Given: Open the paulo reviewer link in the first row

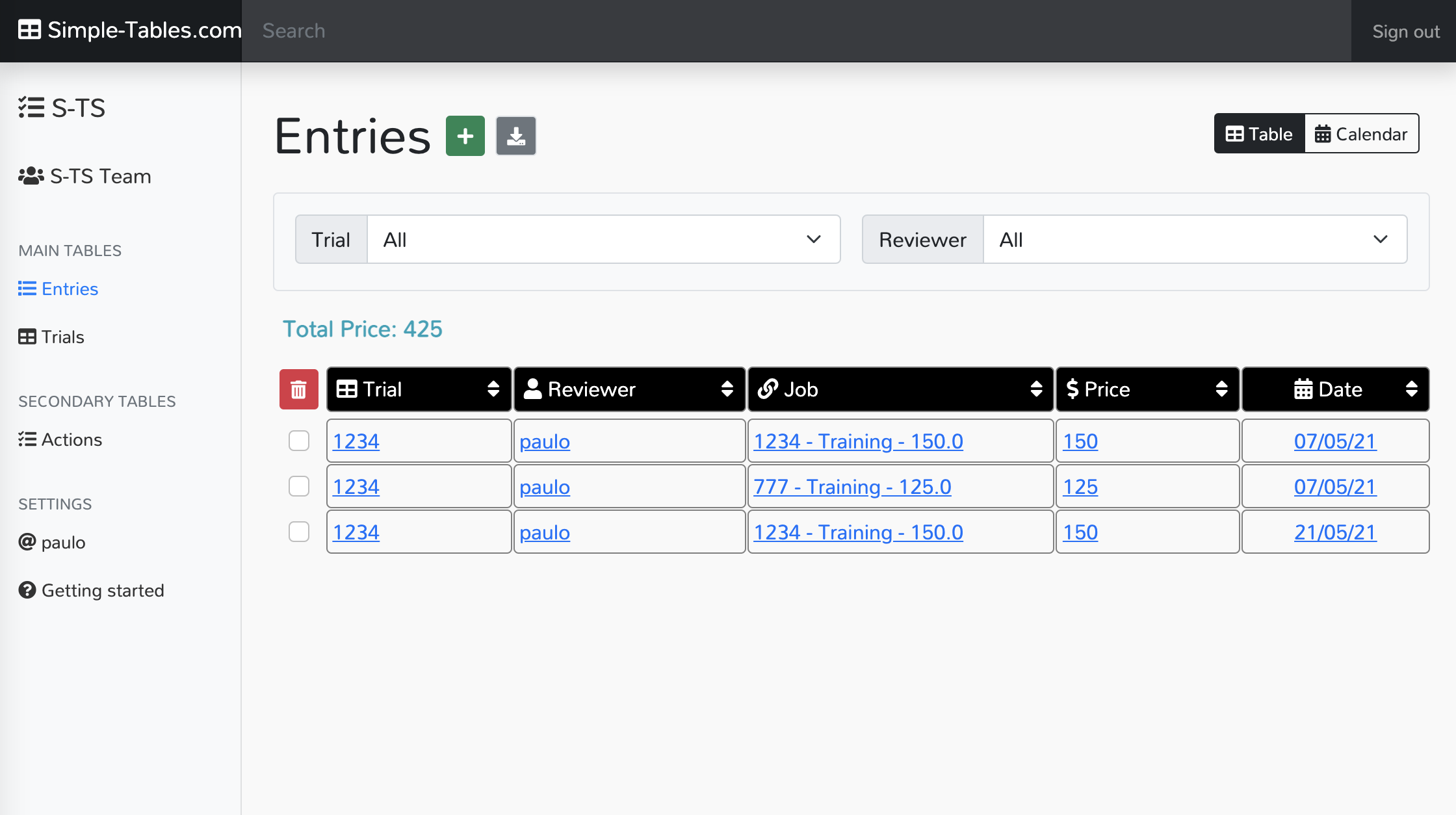Looking at the screenshot, I should coord(545,440).
